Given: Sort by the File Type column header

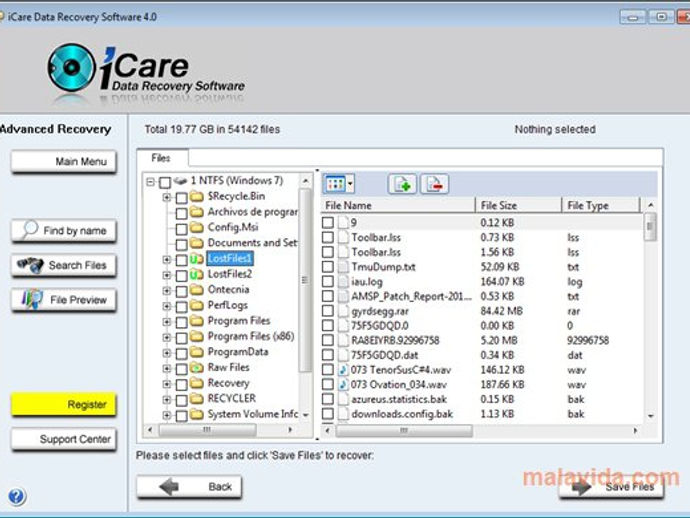Looking at the screenshot, I should click(x=600, y=206).
